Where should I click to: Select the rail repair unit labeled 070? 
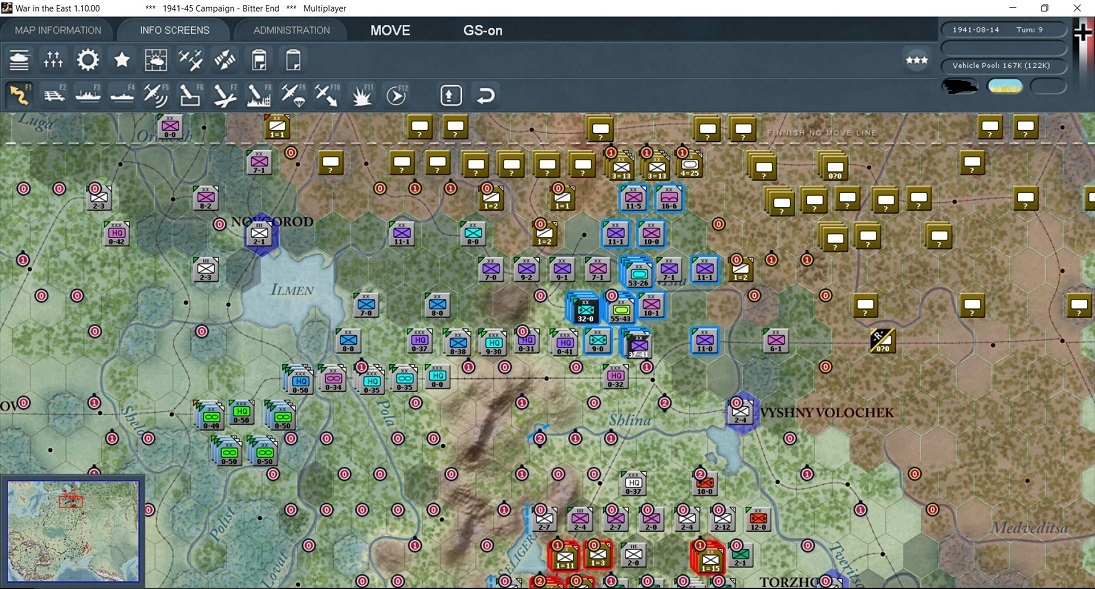[883, 340]
